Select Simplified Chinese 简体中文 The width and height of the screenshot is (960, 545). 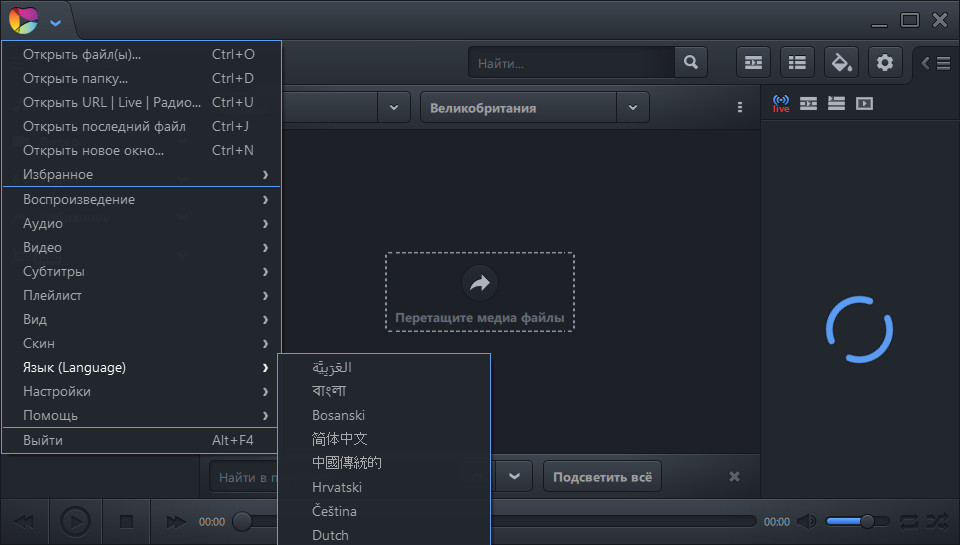pos(384,439)
